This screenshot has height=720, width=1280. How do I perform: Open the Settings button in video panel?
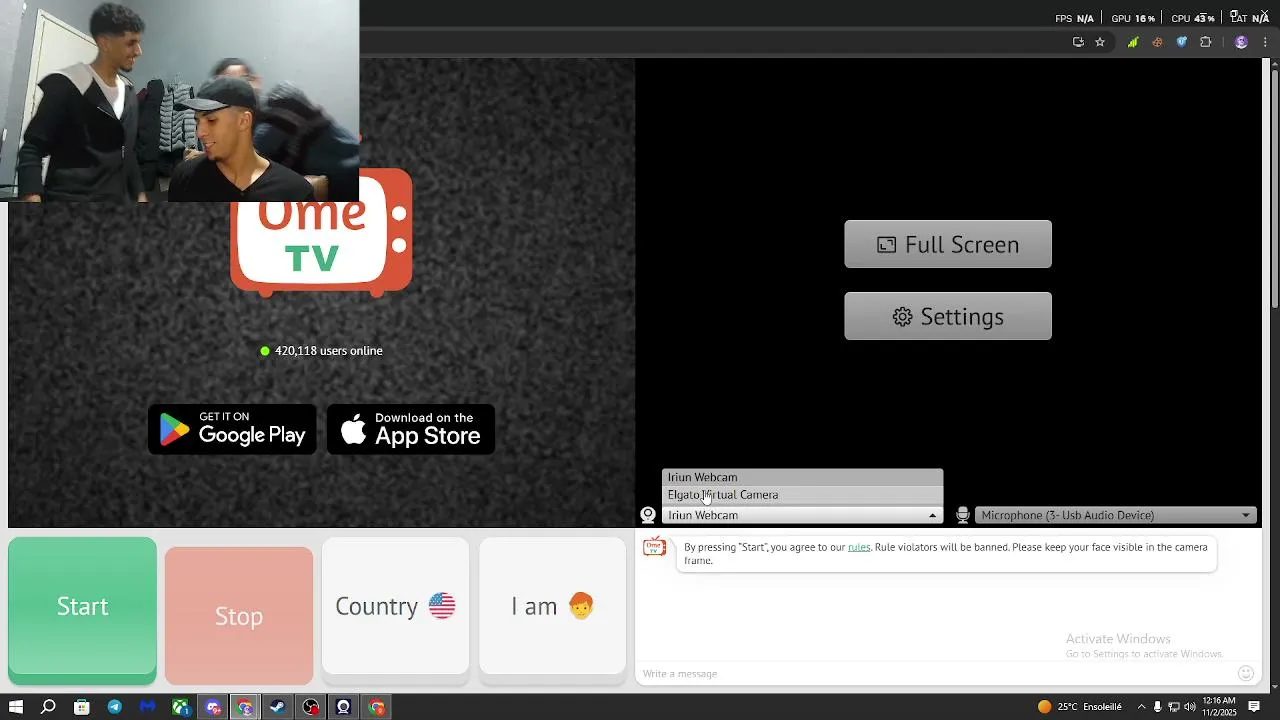click(948, 316)
